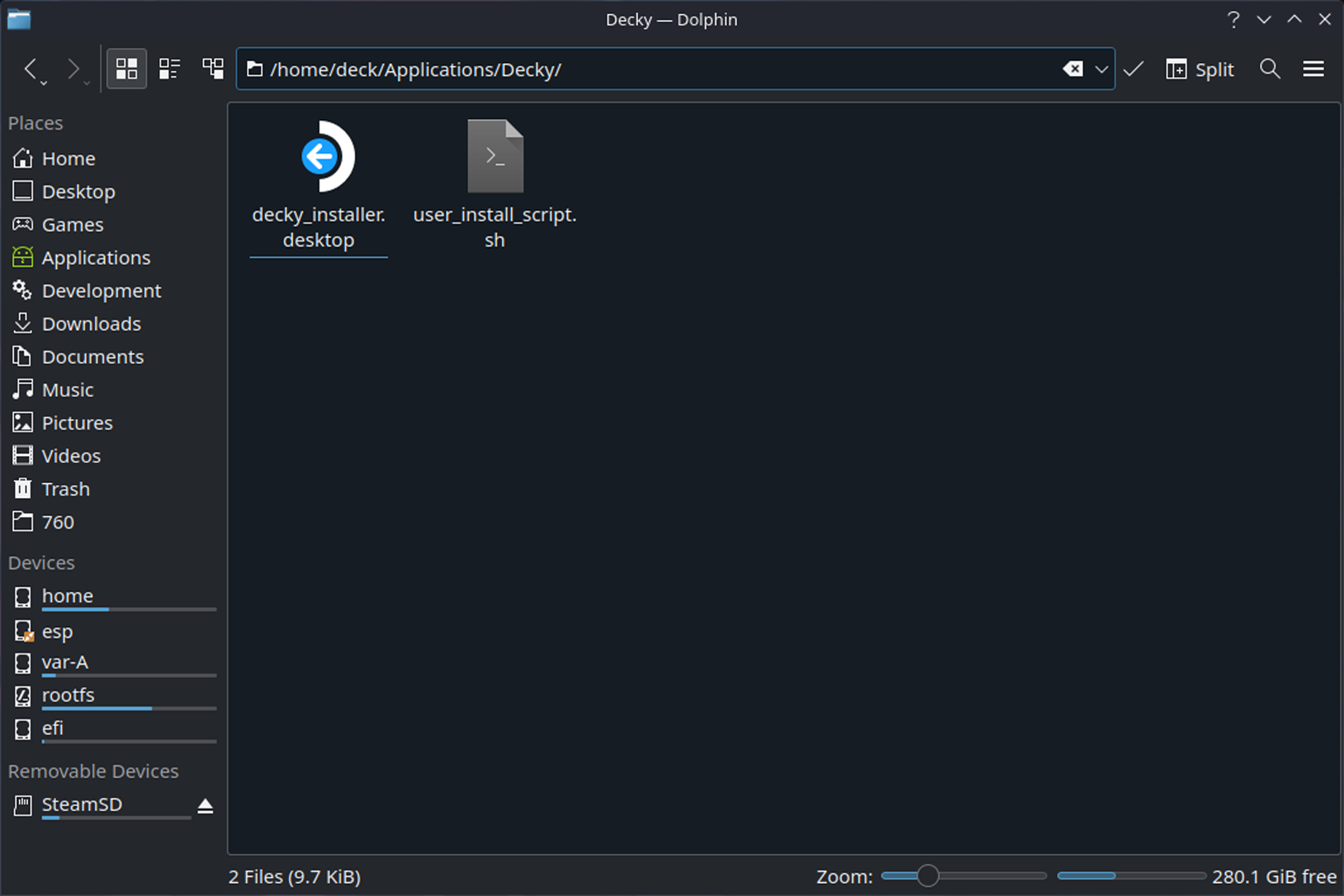Adjust the zoom slider
This screenshot has width=1344, height=896.
point(927,876)
